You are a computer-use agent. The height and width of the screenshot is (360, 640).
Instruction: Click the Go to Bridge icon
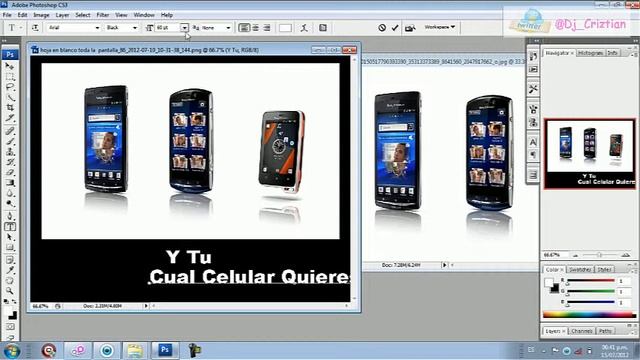(410, 28)
